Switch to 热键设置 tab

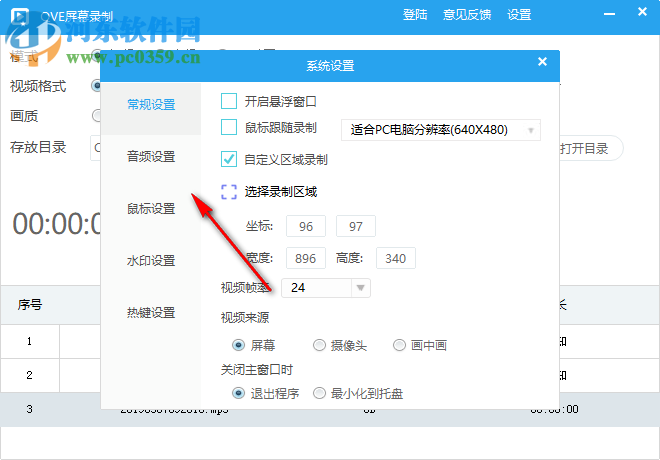point(151,313)
